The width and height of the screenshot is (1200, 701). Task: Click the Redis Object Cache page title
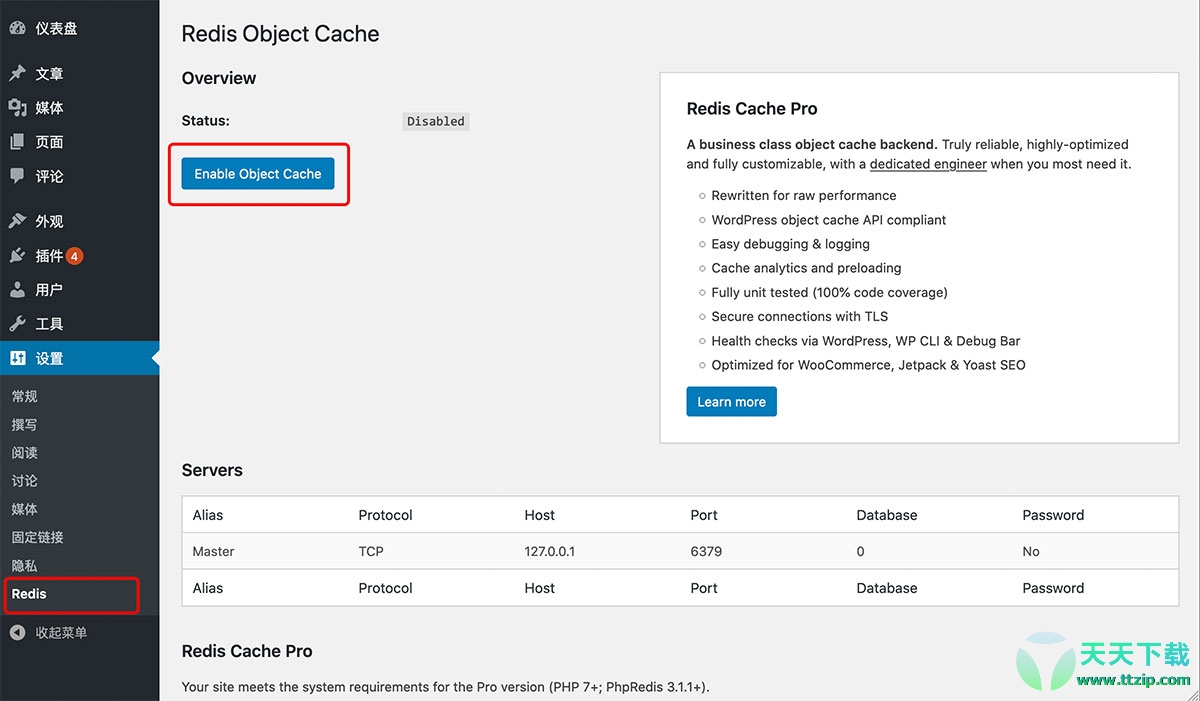pos(280,34)
